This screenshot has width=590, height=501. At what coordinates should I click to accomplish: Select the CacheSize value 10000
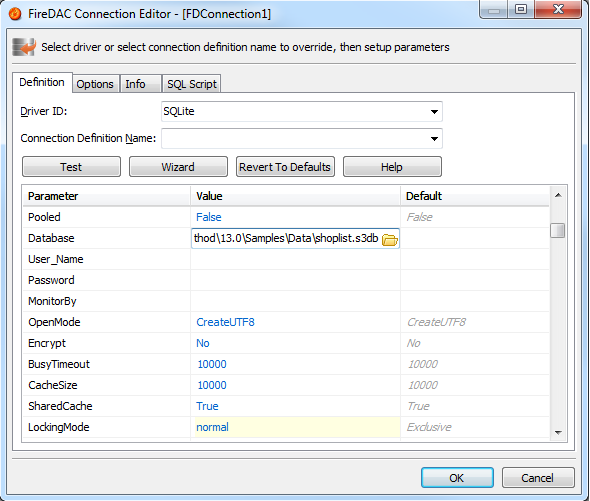[x=212, y=385]
